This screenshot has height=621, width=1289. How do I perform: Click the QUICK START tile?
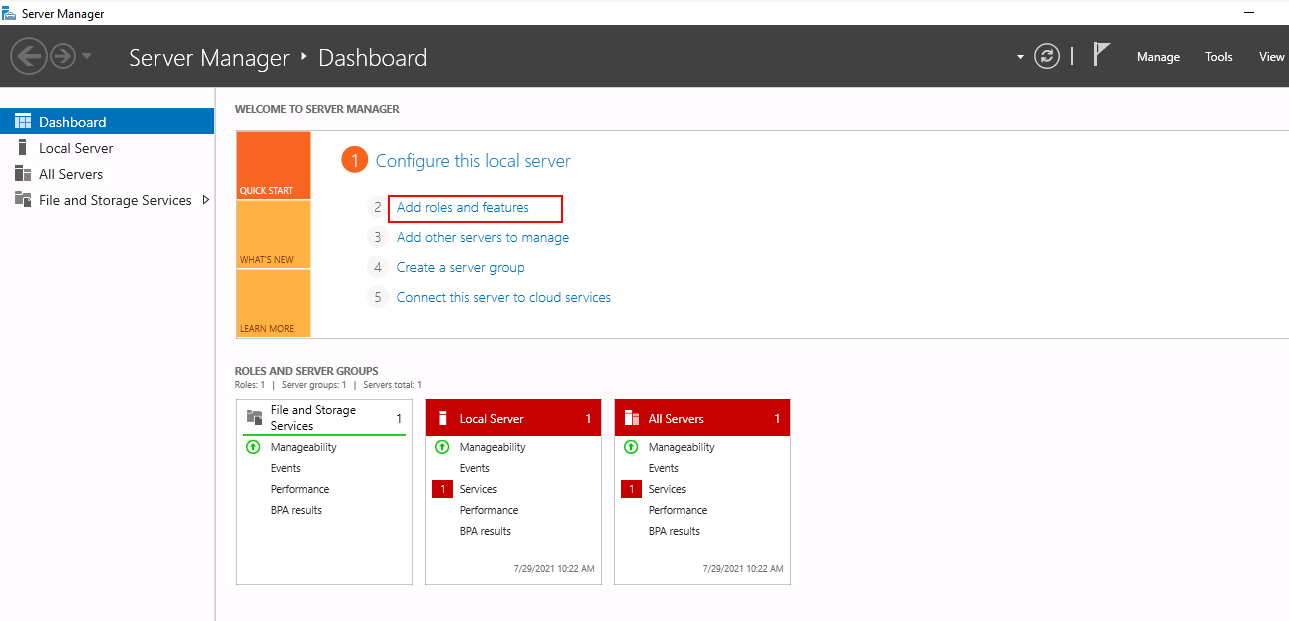[273, 165]
